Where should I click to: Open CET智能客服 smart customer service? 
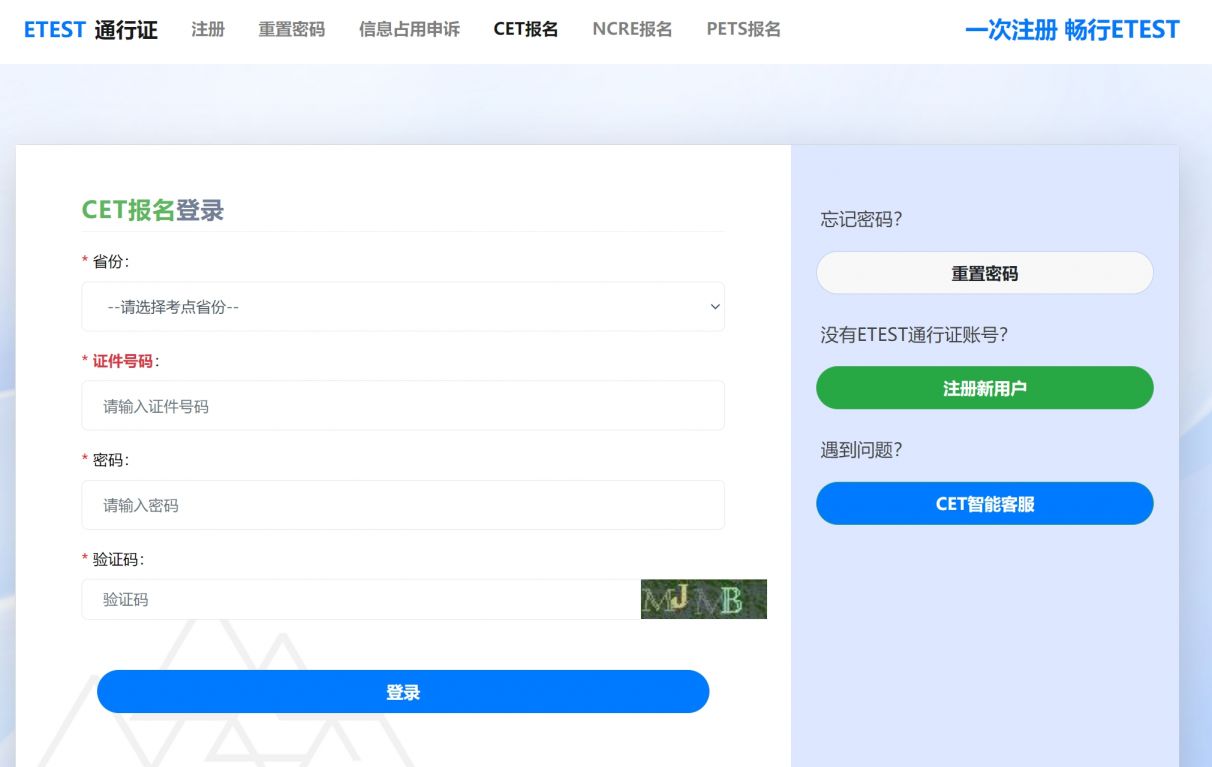984,503
